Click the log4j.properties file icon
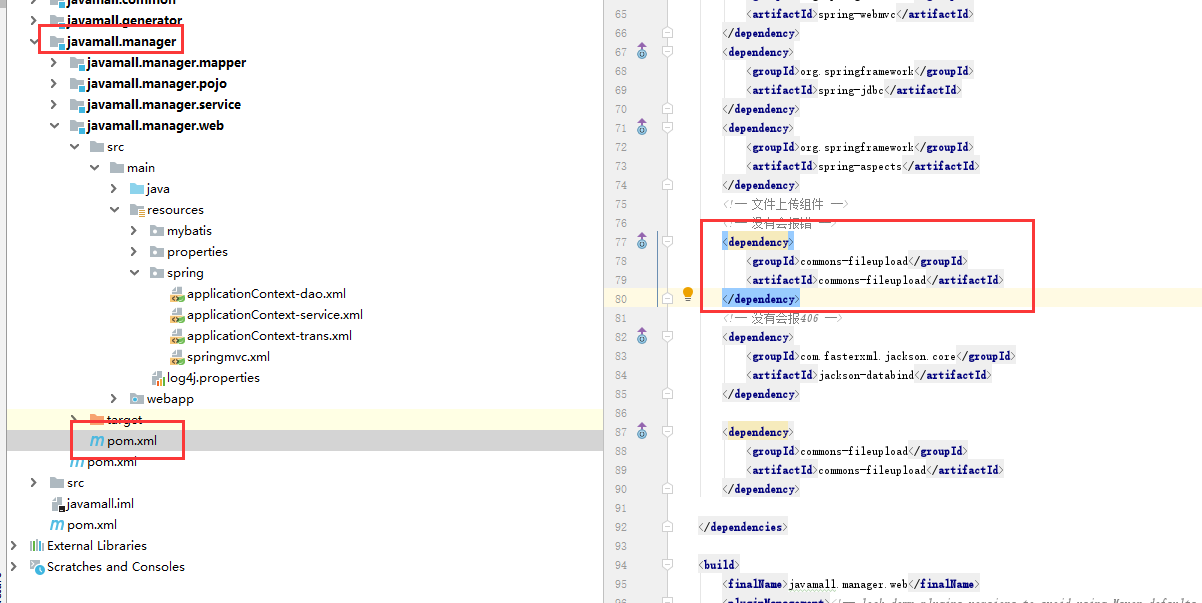The width and height of the screenshot is (1202, 603). click(x=158, y=378)
